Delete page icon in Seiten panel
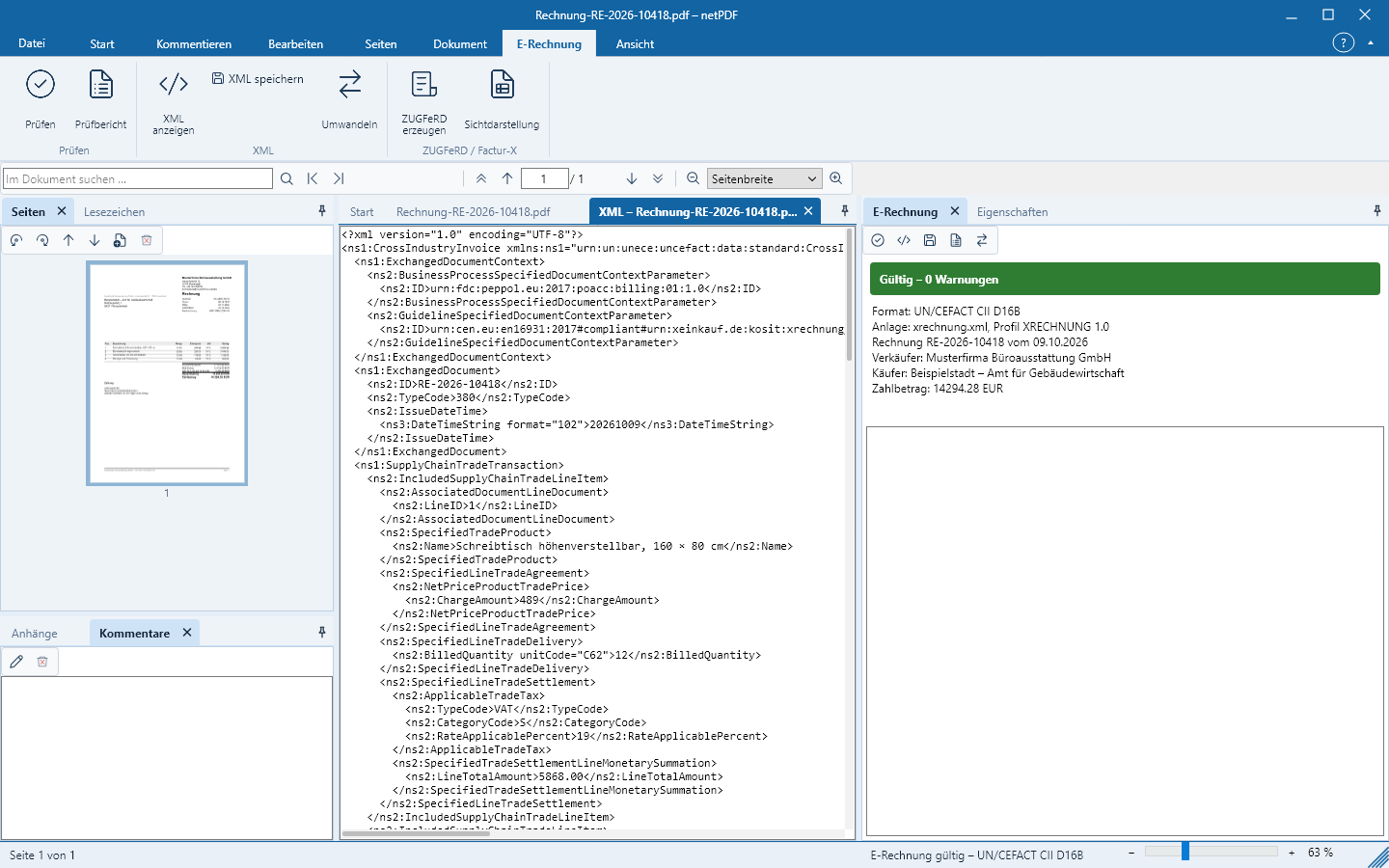Viewport: 1389px width, 868px height. click(147, 240)
